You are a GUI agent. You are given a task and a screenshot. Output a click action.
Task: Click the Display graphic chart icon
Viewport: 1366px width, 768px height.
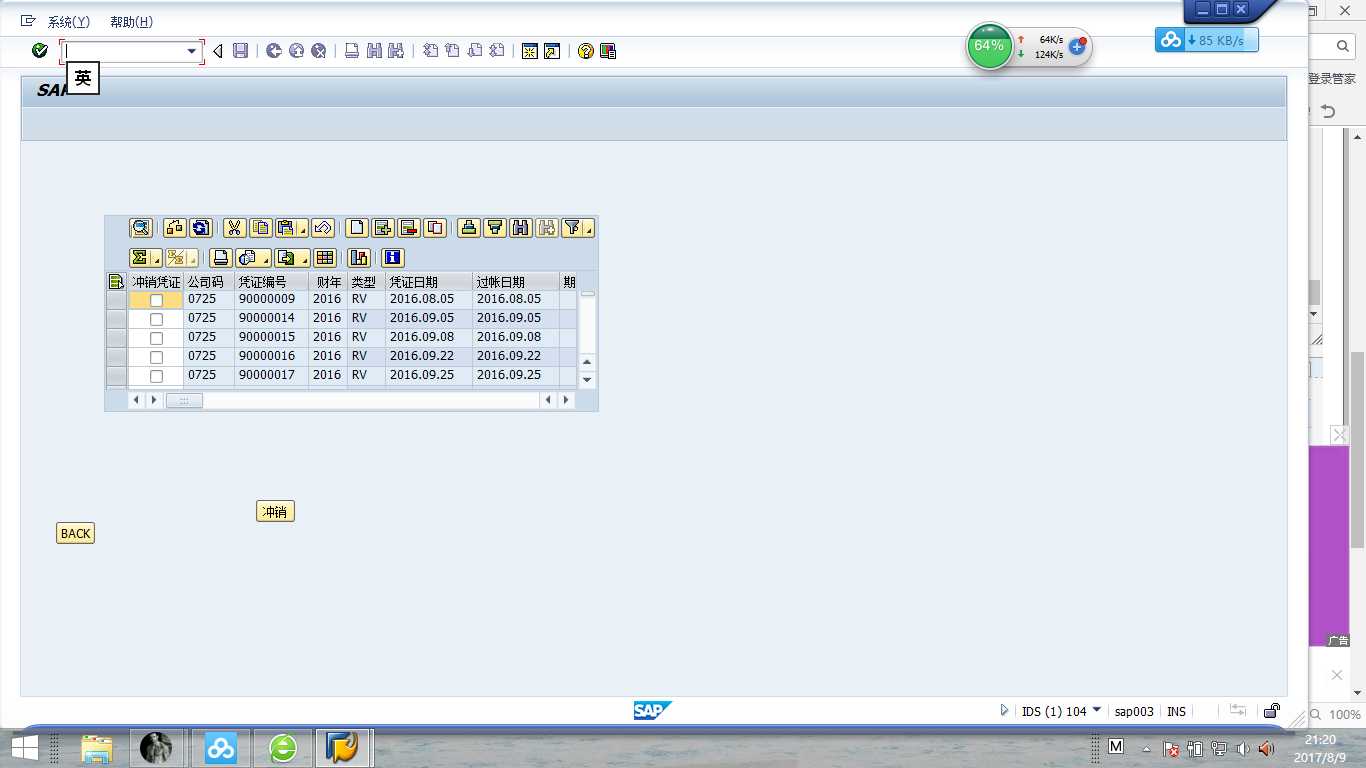pos(359,258)
